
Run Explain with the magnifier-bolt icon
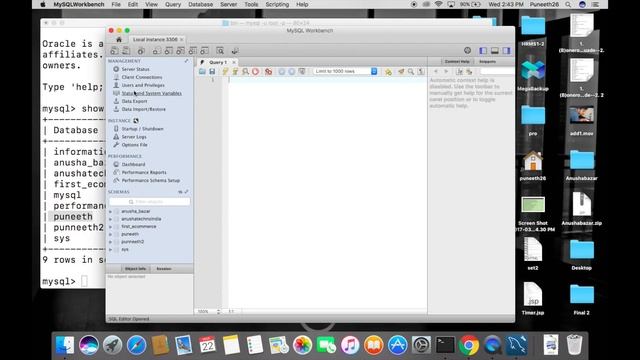pos(245,71)
